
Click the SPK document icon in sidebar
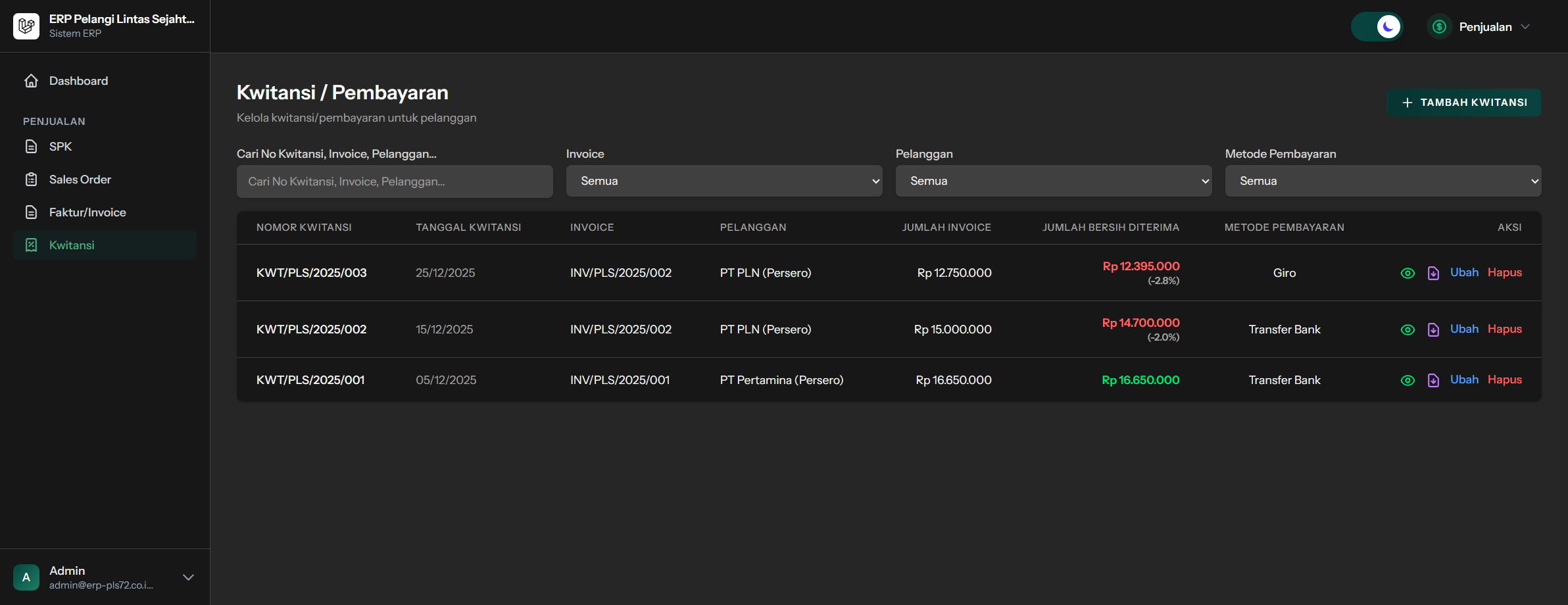click(31, 147)
